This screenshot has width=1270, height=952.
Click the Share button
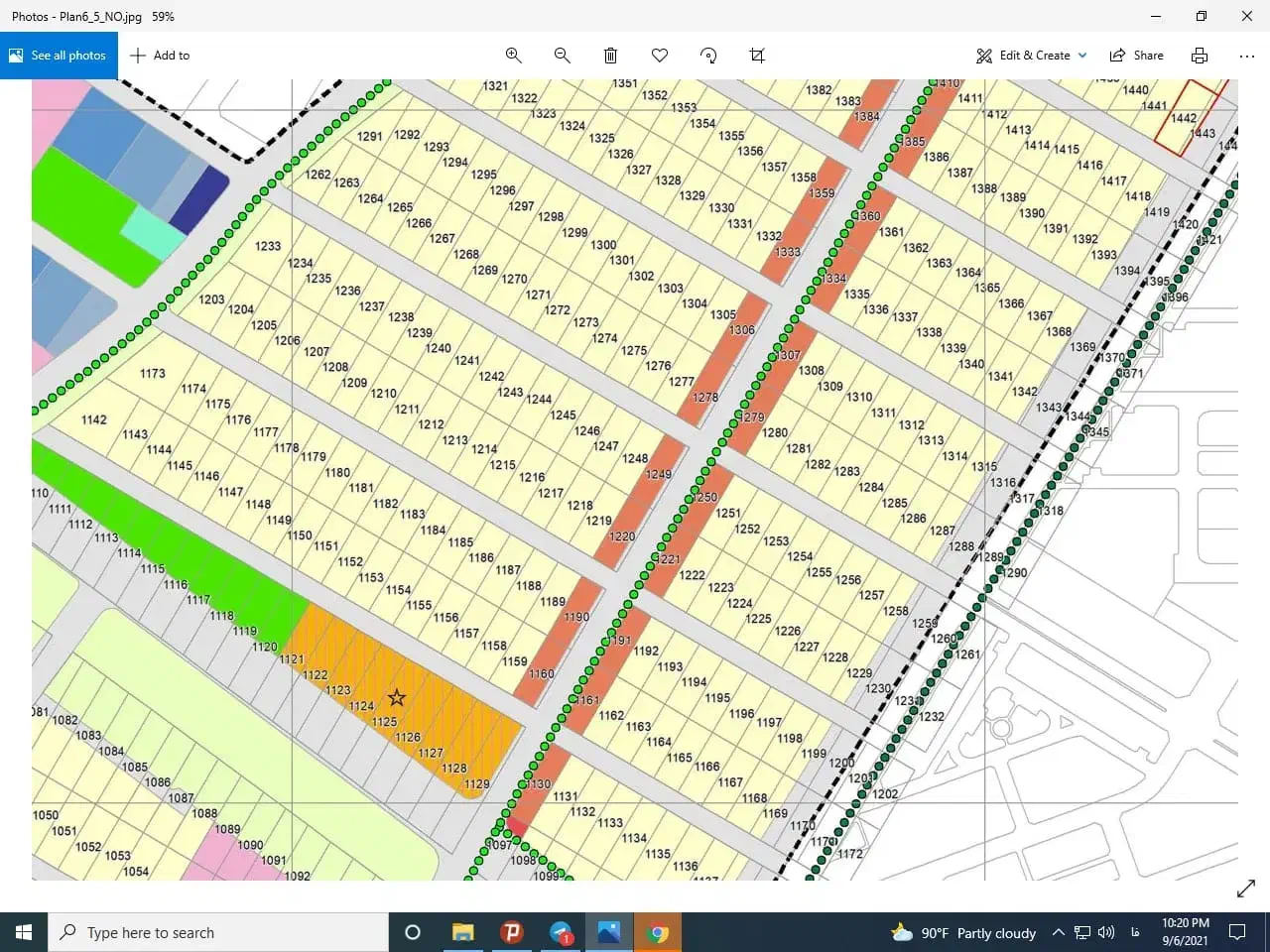1137,56
